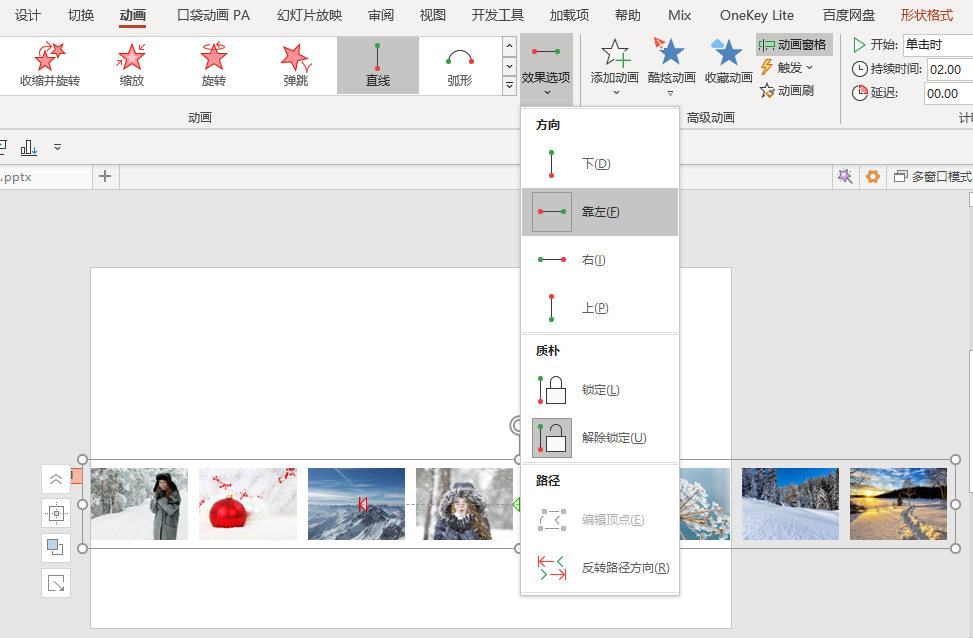973x638 pixels.
Task: Click the 动画刷 (Animation Painter) icon
Action: (x=791, y=89)
